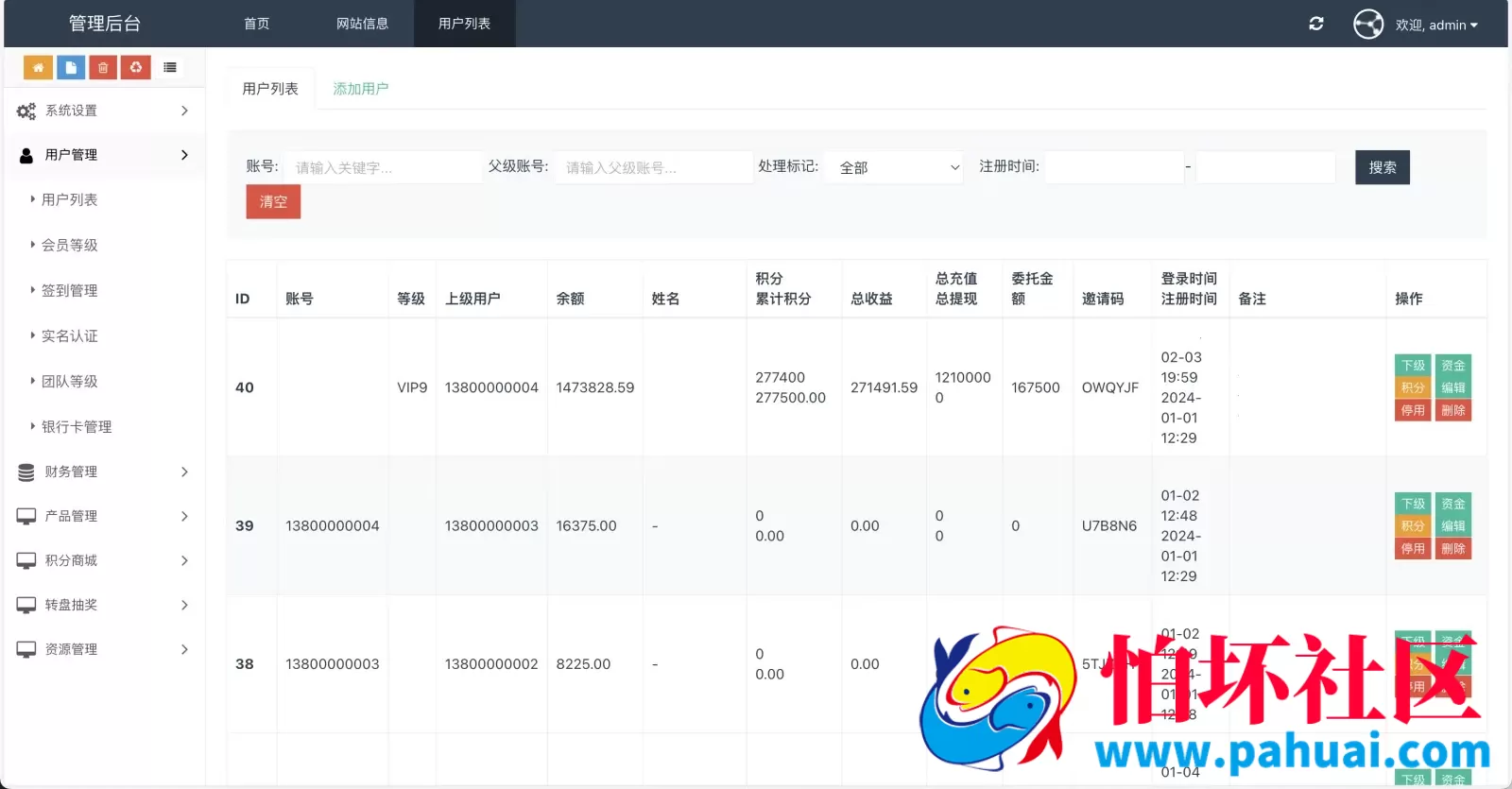Click 下级 button for user ID 39
The width and height of the screenshot is (1512, 789).
coord(1414,504)
